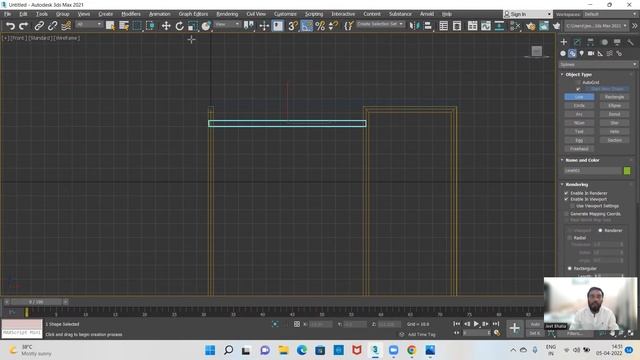Screen dimensions: 640x360
Task: Select the Renderer radio button
Action: [600, 230]
